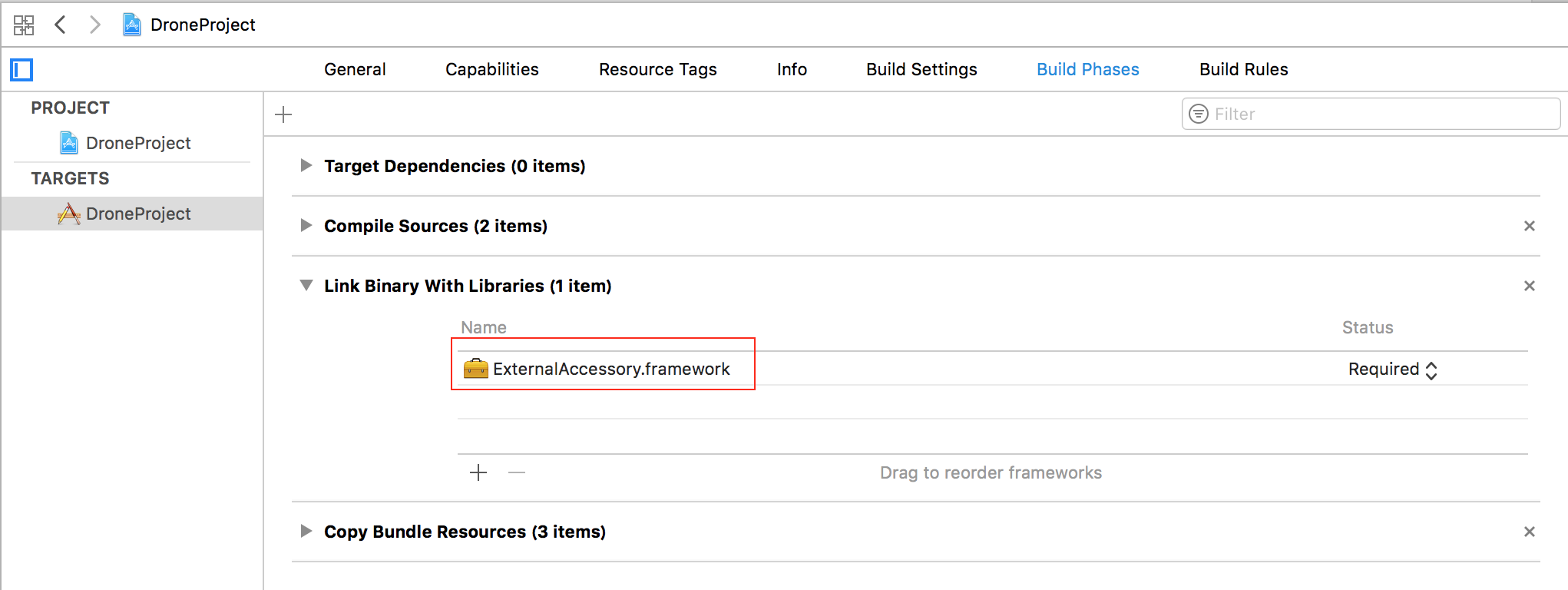This screenshot has width=1568, height=590.
Task: Collapse Link Binary With Libraries disclosure triangle
Action: (306, 285)
